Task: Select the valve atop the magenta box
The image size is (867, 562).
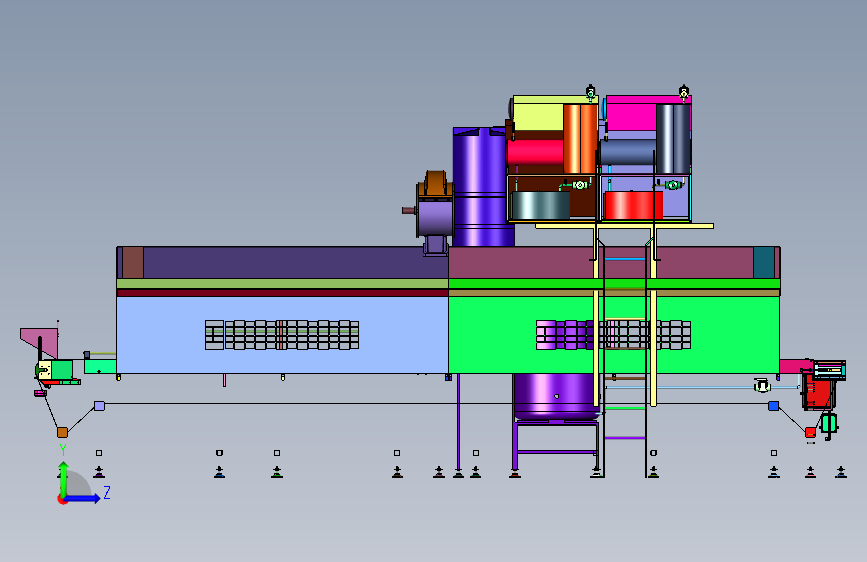Action: click(684, 93)
